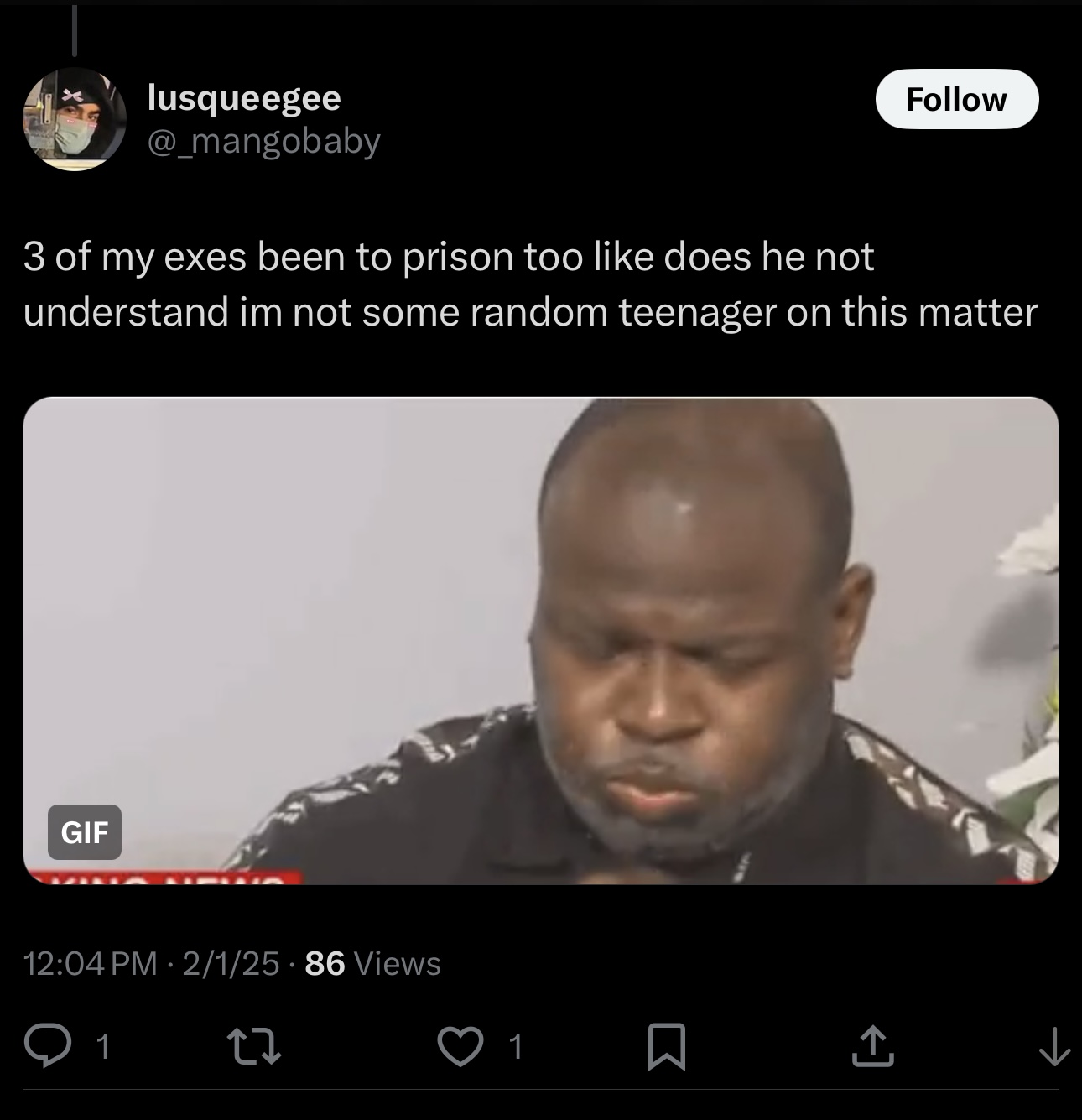1082x1120 pixels.
Task: Tap the reply count number 1
Action: pyautogui.click(x=102, y=1047)
